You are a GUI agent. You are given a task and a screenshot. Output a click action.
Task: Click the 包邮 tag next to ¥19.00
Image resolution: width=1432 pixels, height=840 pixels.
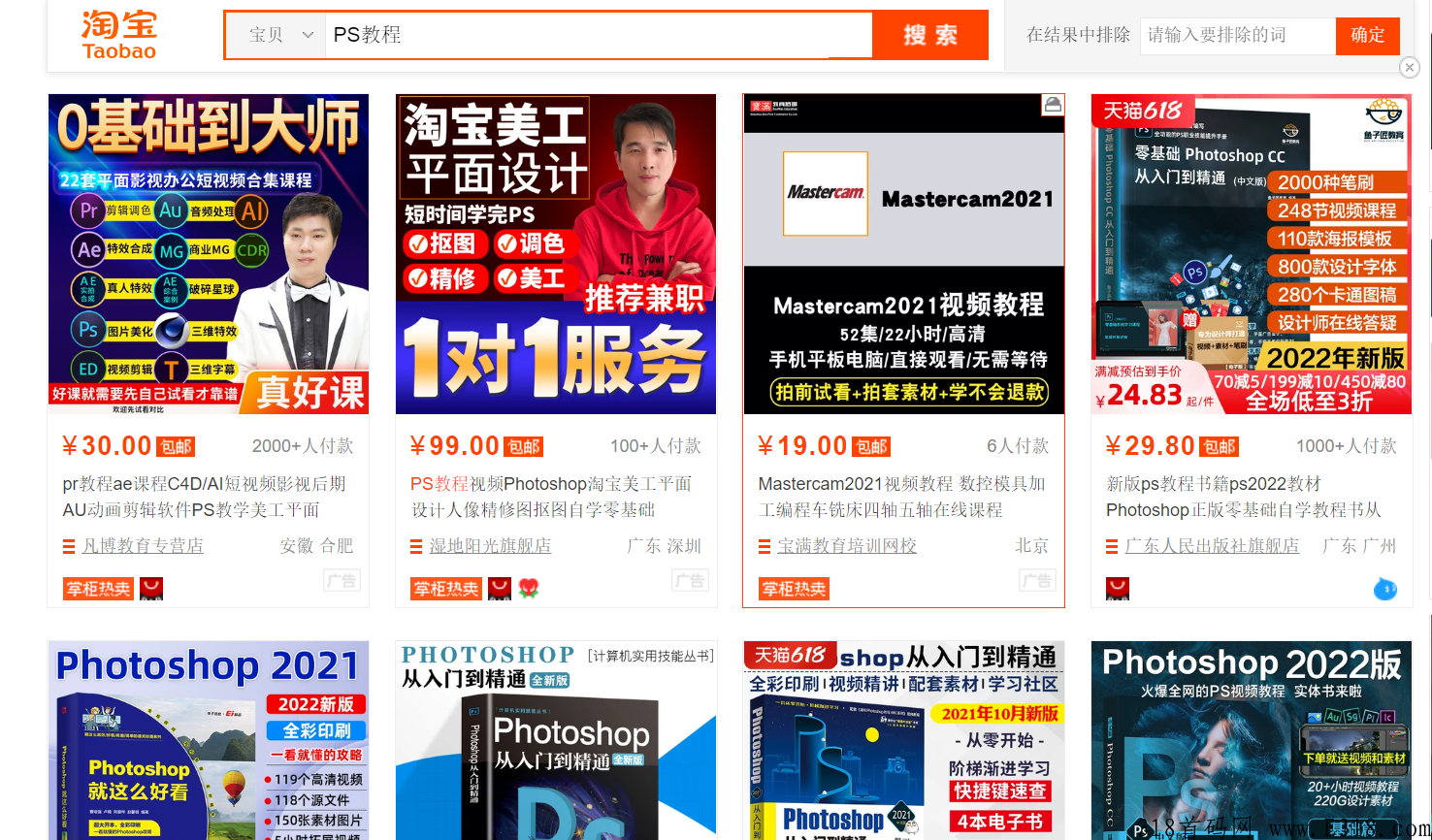pos(871,446)
